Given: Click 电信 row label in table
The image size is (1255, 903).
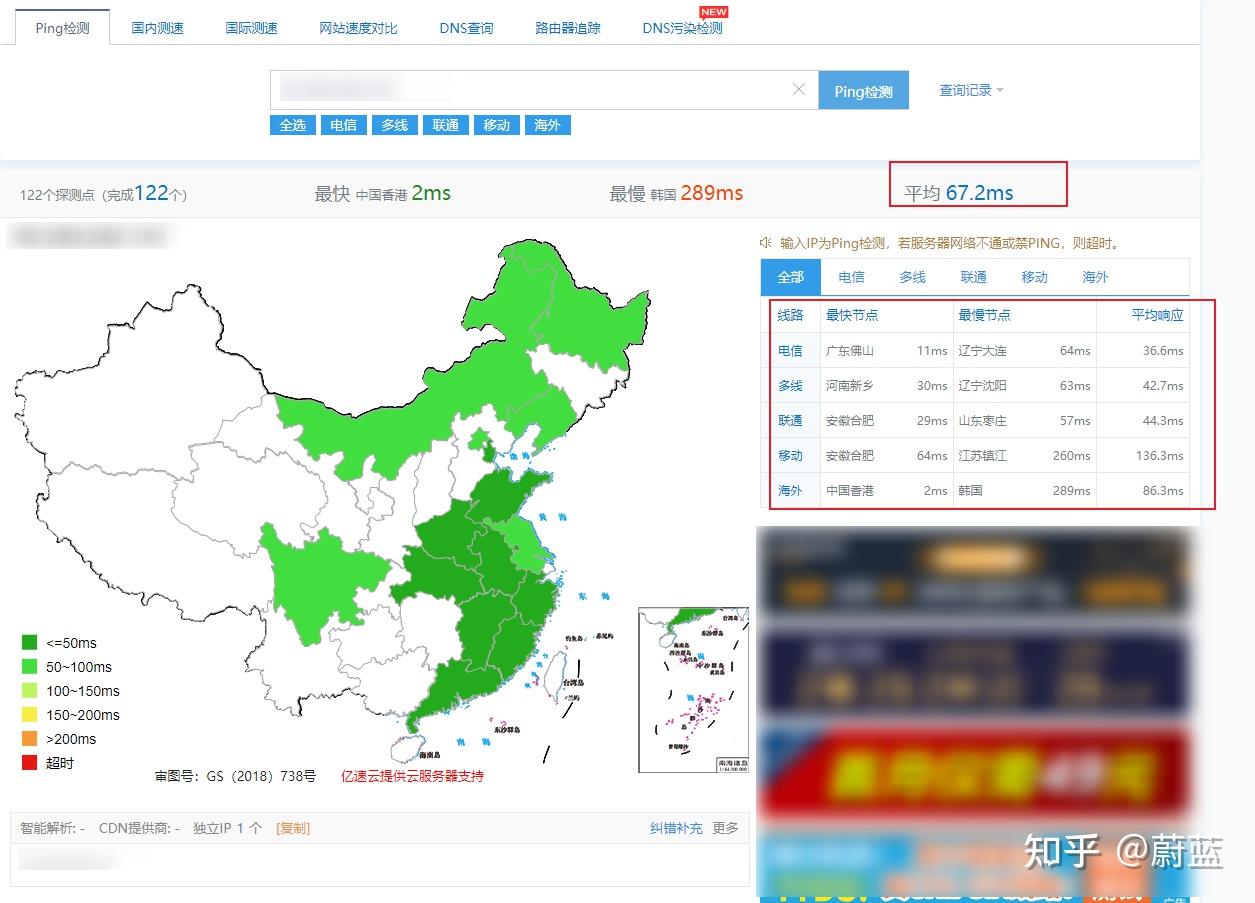Looking at the screenshot, I should (x=790, y=351).
